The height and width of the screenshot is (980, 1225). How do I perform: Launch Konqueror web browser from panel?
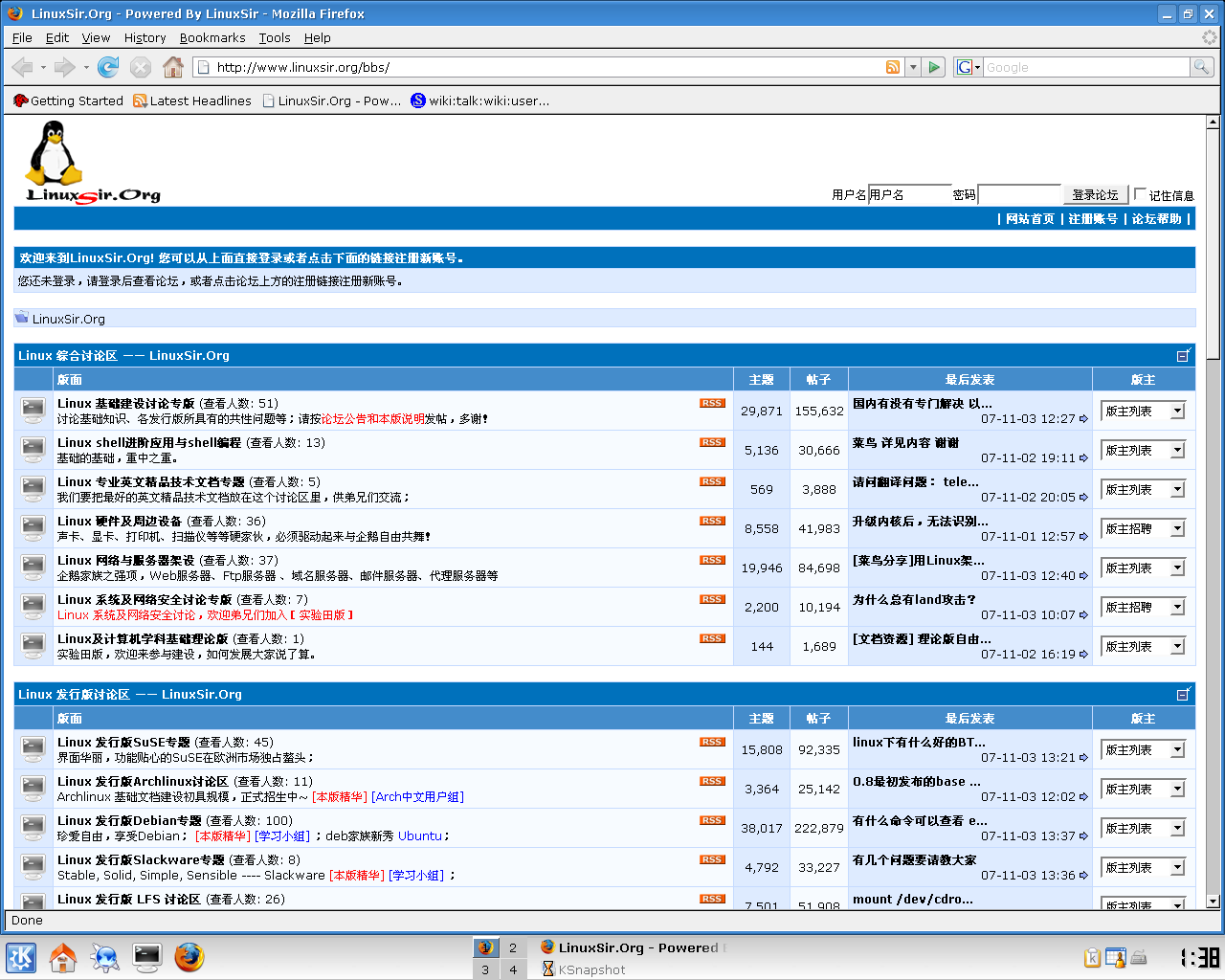105,957
